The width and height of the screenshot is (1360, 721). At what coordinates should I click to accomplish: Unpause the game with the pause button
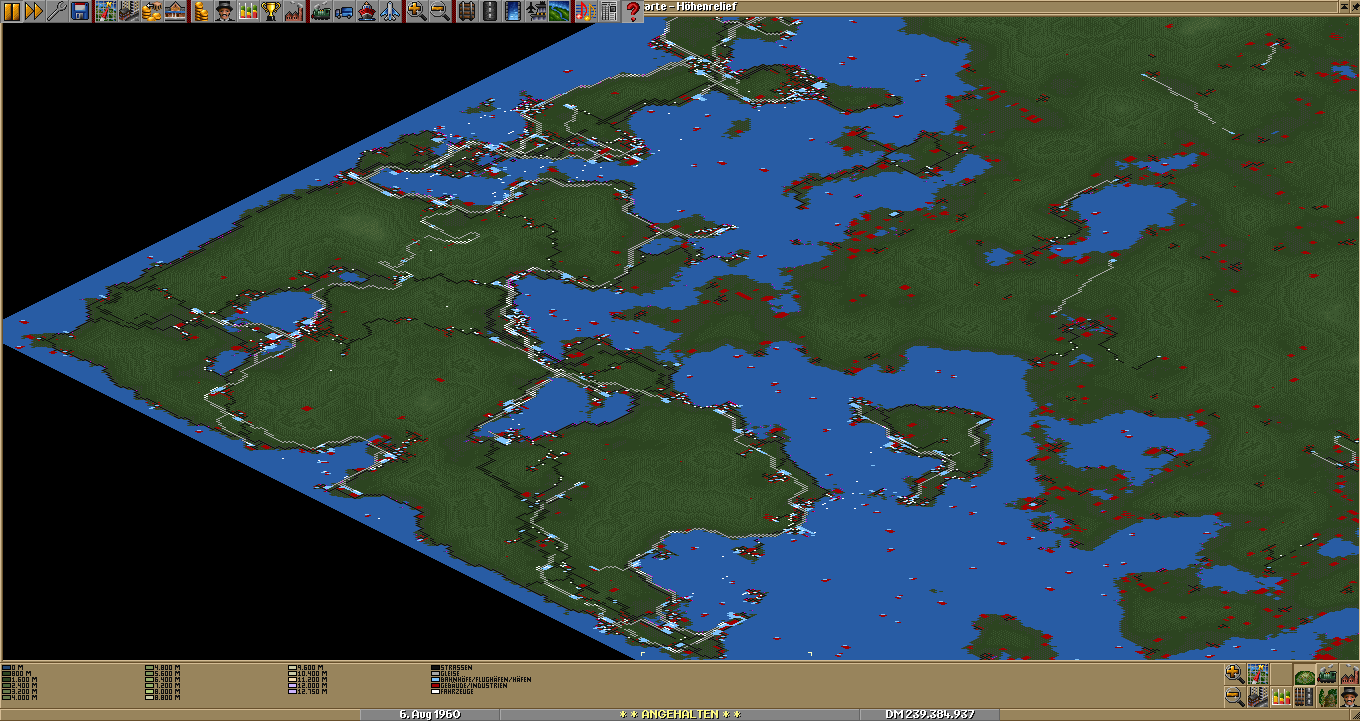pos(11,11)
